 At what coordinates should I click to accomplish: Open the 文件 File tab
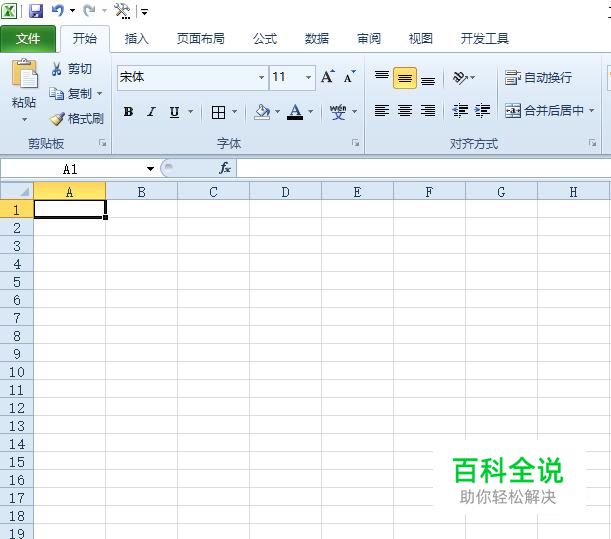pos(28,39)
